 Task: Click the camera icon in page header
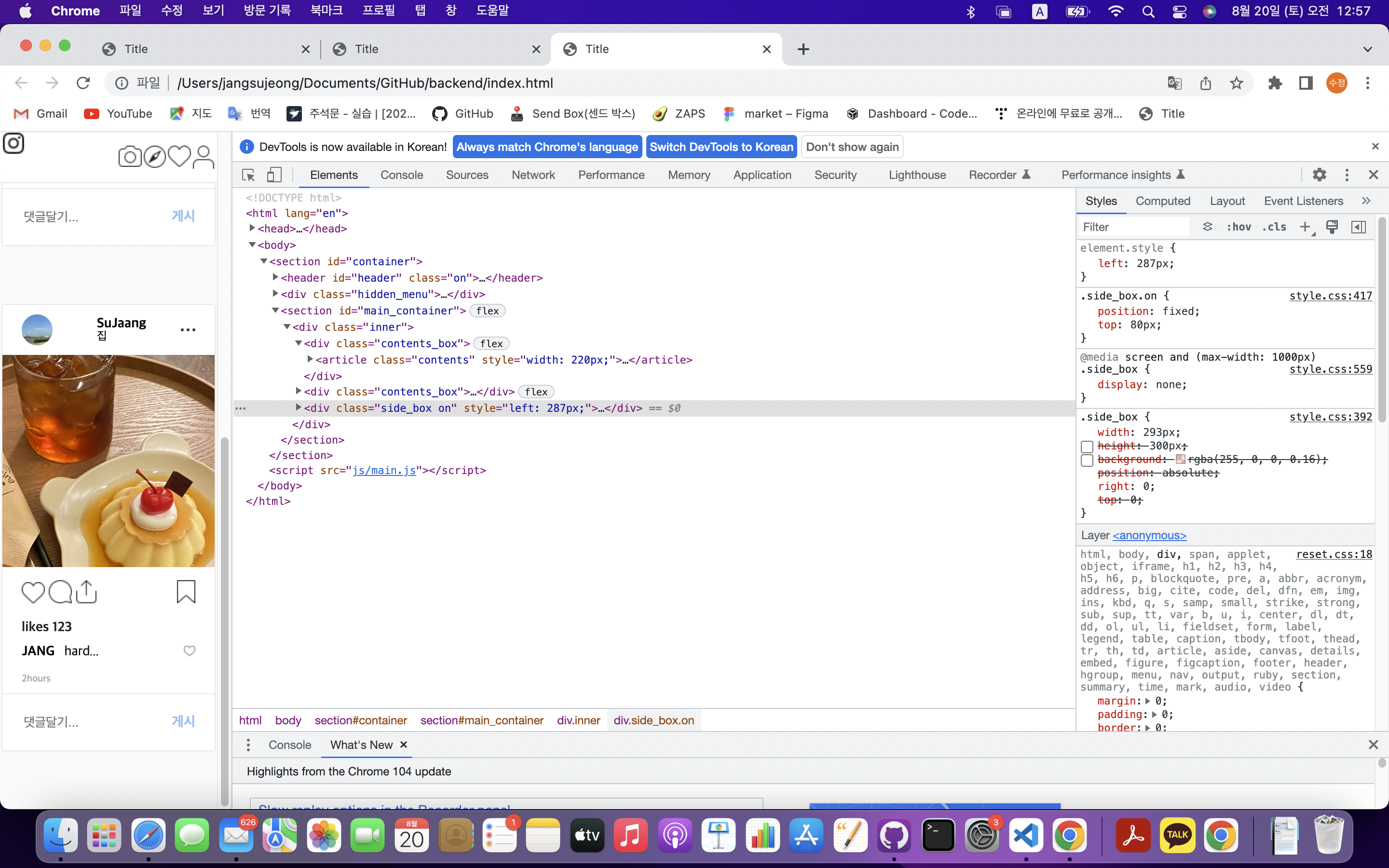pos(130,156)
